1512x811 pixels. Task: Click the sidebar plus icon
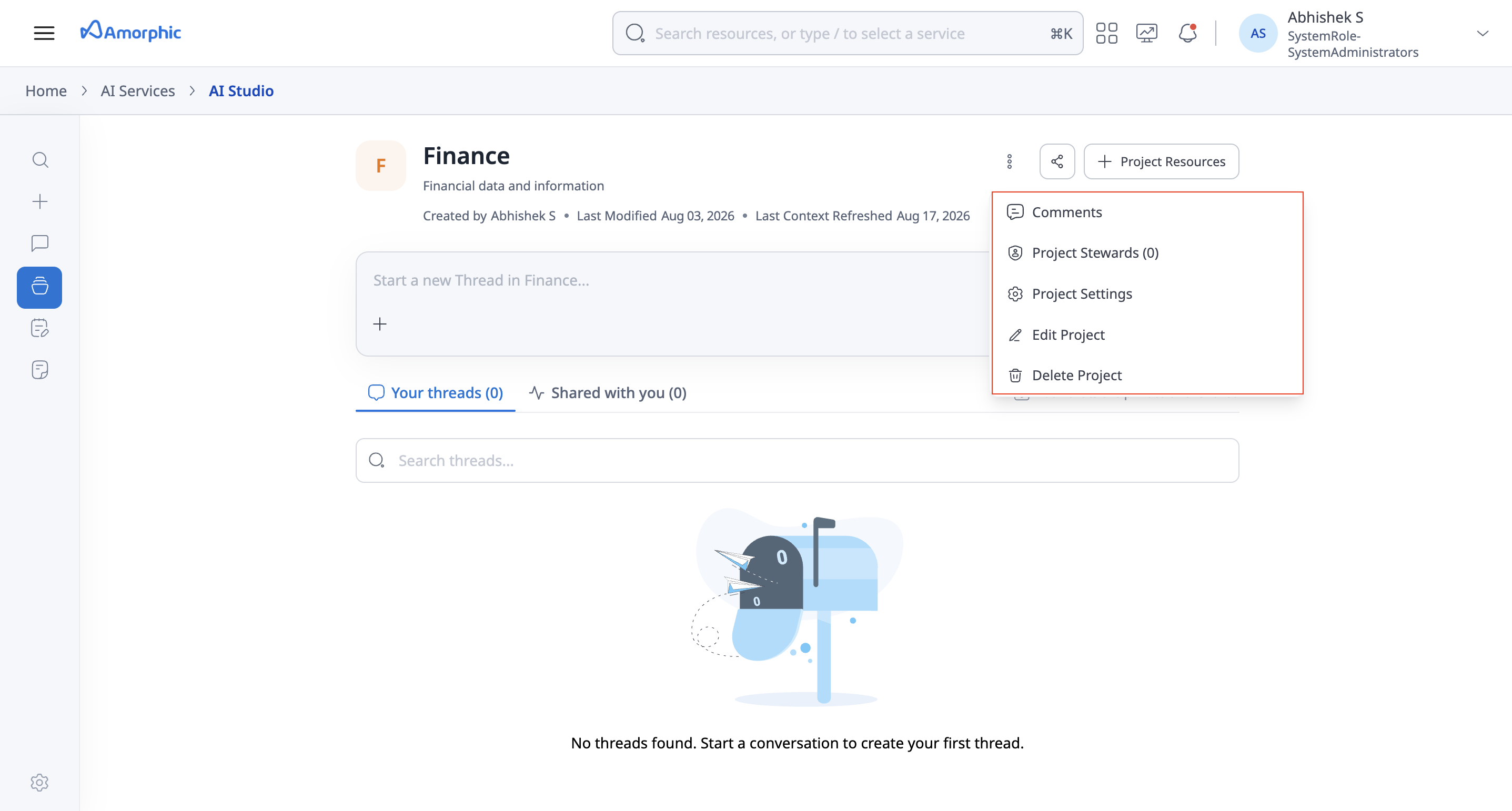[x=40, y=201]
